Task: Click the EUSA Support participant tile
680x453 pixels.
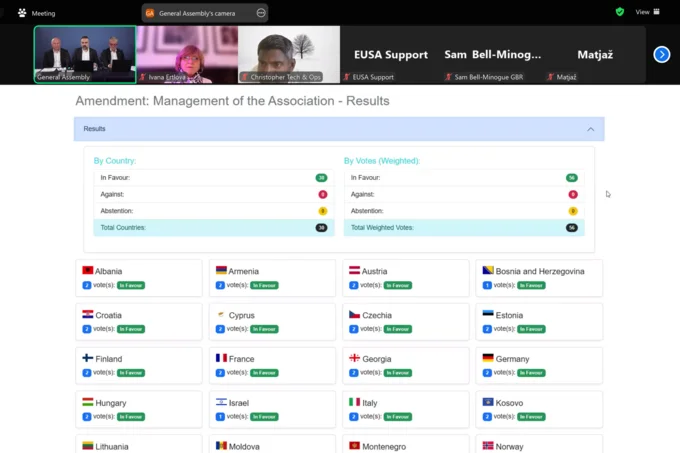Action: point(390,55)
